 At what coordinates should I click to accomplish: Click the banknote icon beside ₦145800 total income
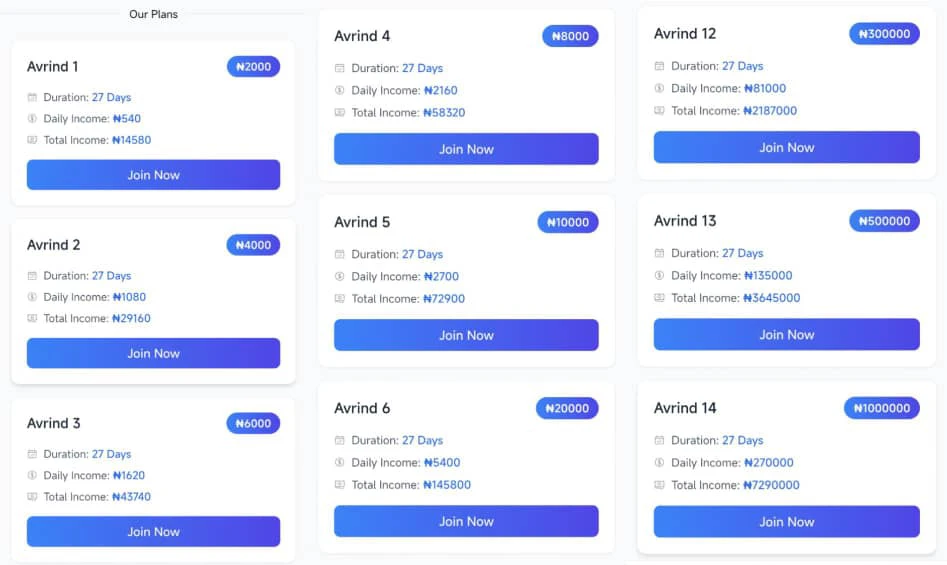339,485
